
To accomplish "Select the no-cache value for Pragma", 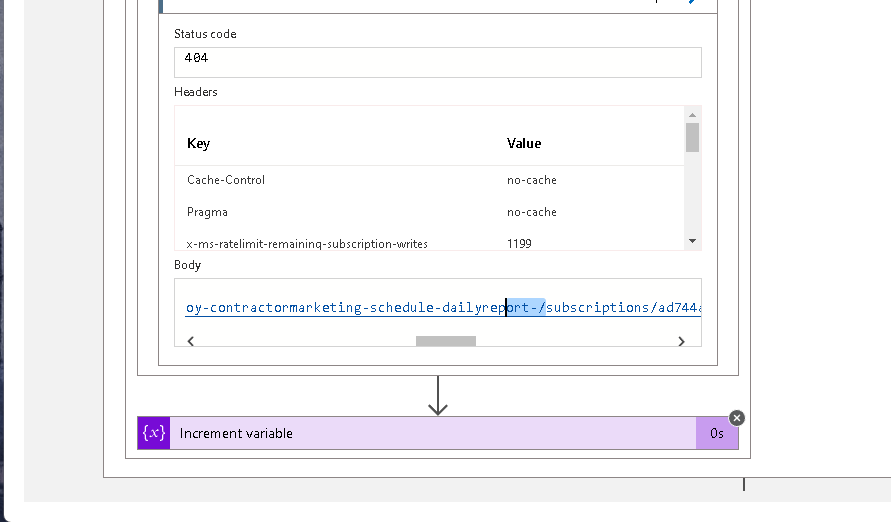I will pos(532,212).
